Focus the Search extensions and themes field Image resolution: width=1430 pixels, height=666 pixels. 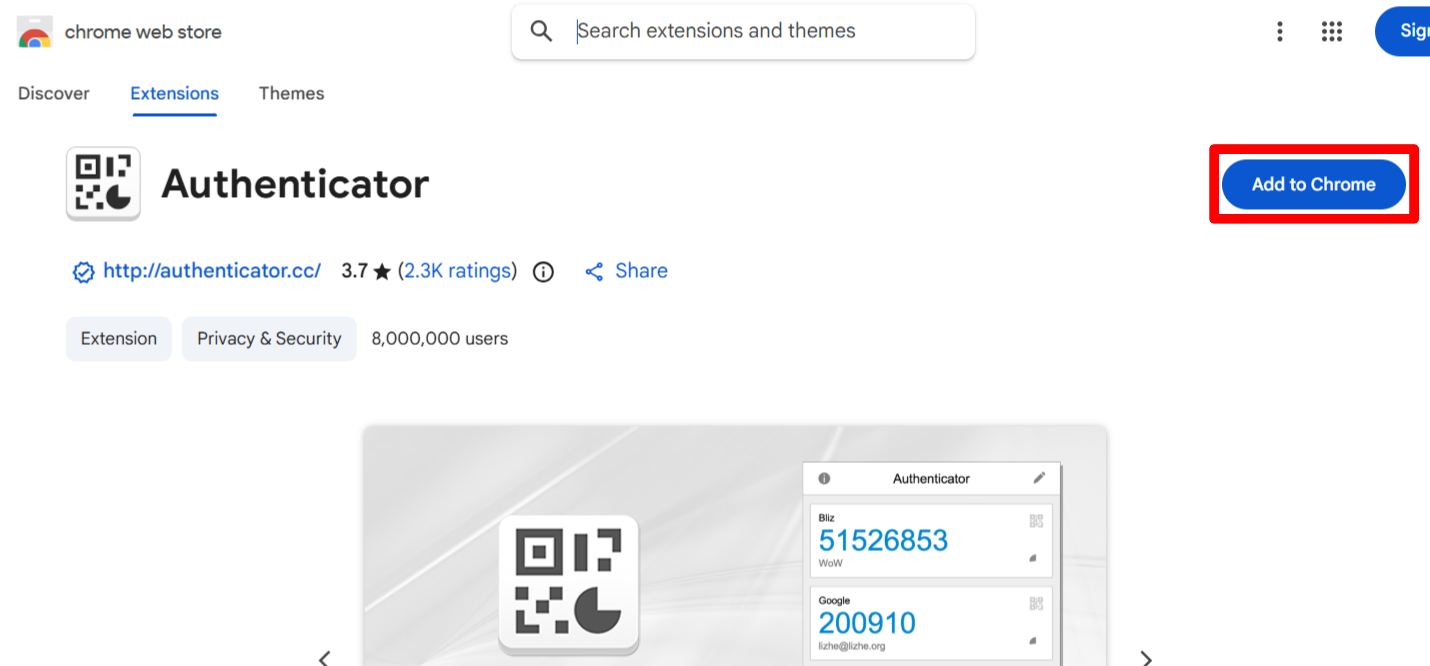click(743, 31)
